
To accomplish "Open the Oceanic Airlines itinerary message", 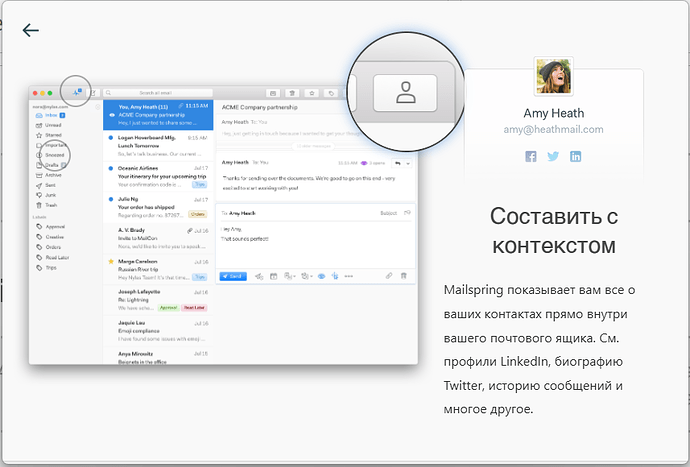I will [x=158, y=177].
